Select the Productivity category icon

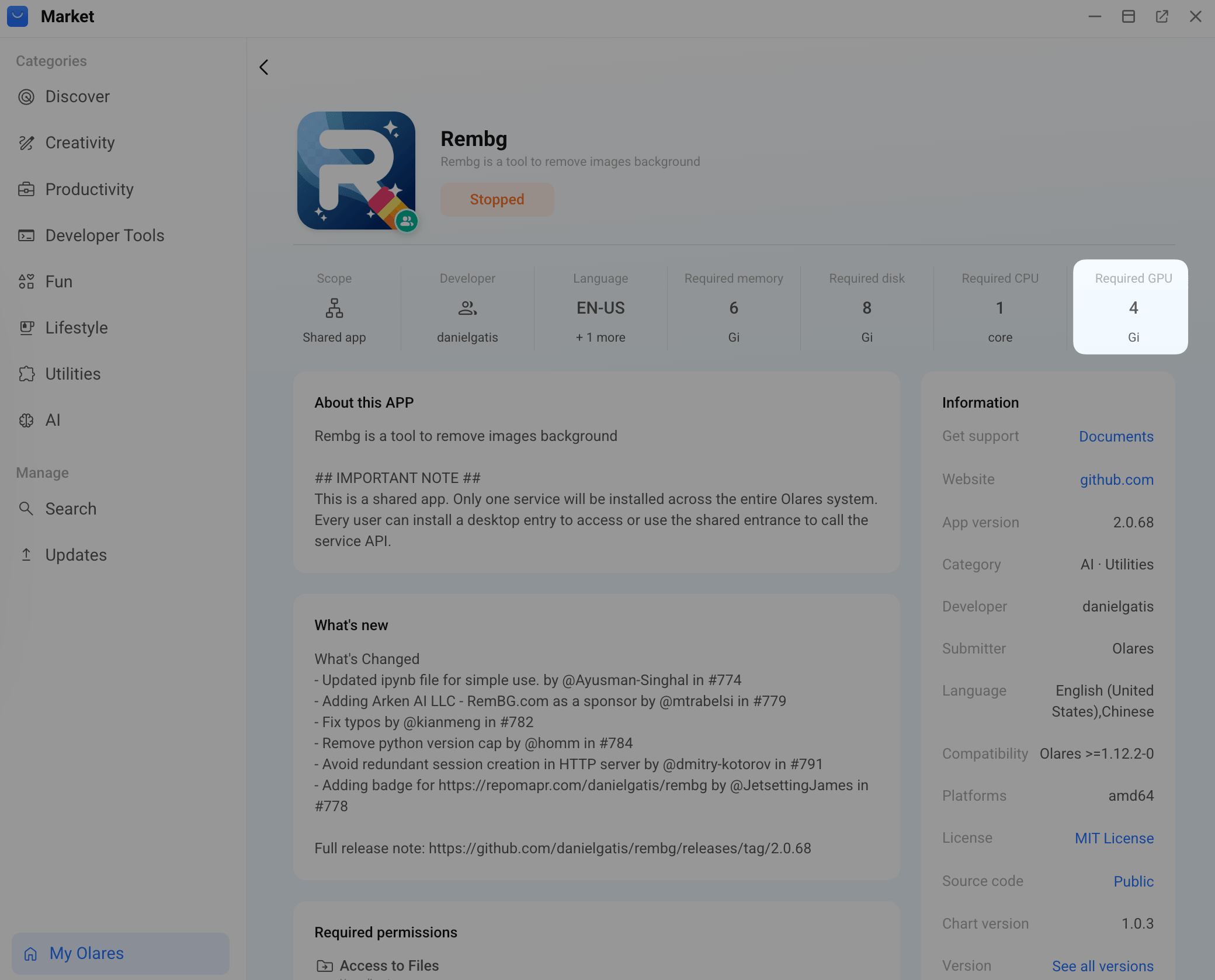26,189
